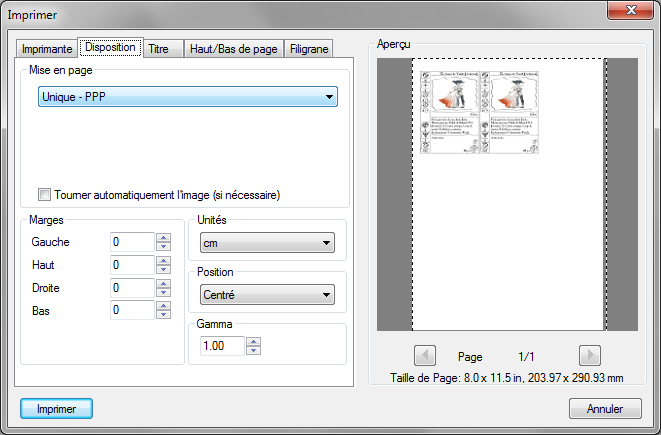Viewport: 661px width, 435px height.
Task: Select the Haut/Bas de page tab
Action: tap(234, 48)
